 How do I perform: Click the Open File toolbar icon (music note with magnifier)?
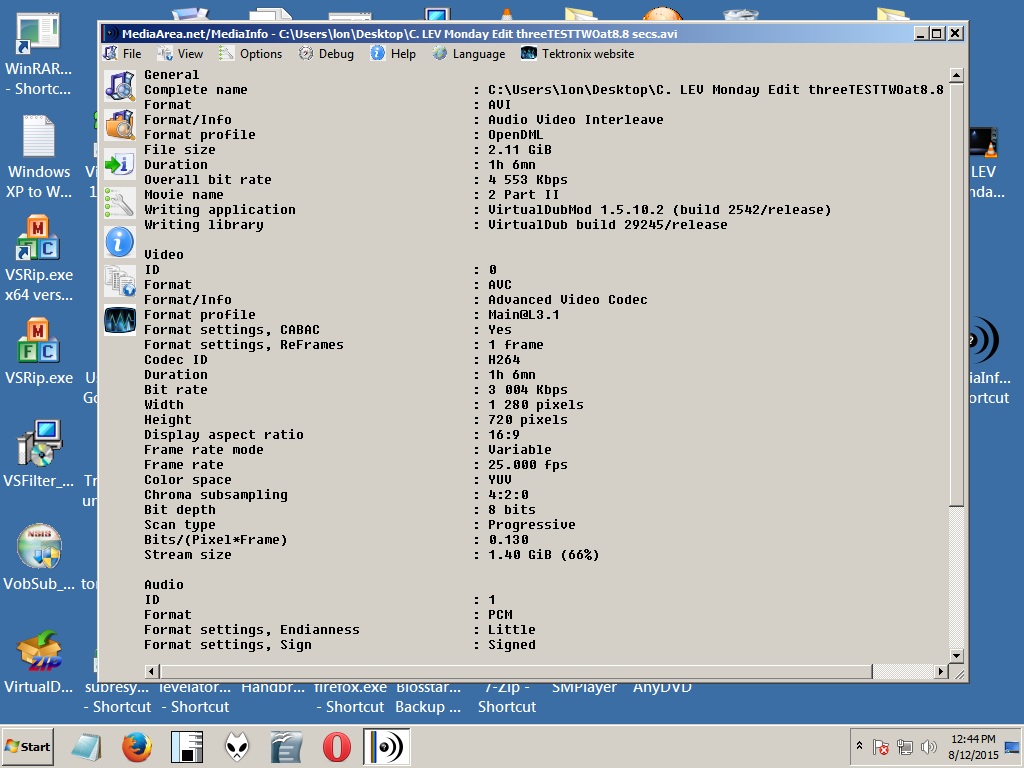120,86
